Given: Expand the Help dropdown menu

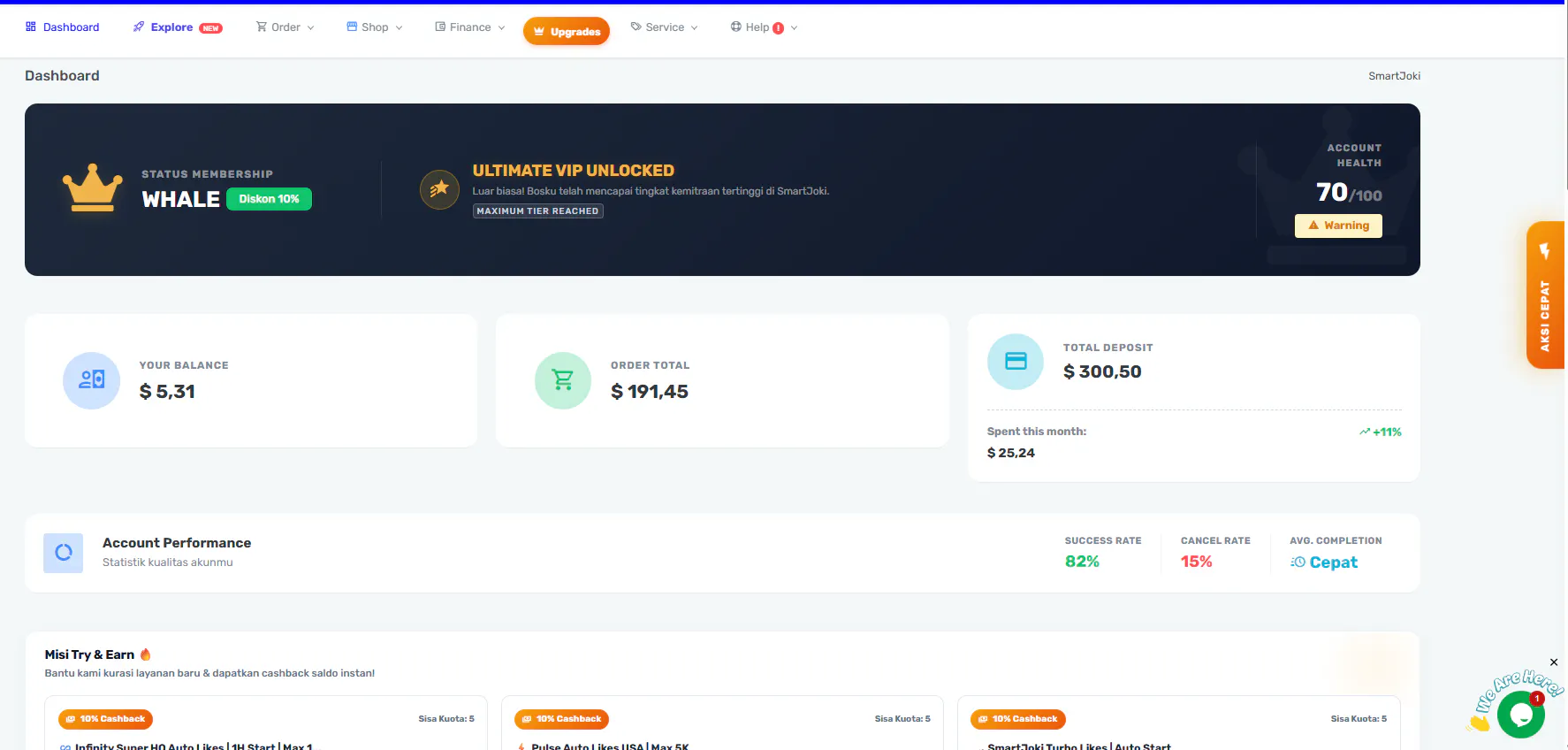Looking at the screenshot, I should pos(764,27).
